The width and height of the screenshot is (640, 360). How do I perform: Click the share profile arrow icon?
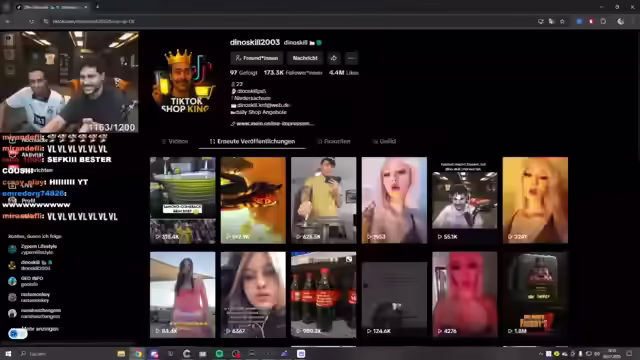pos(333,58)
